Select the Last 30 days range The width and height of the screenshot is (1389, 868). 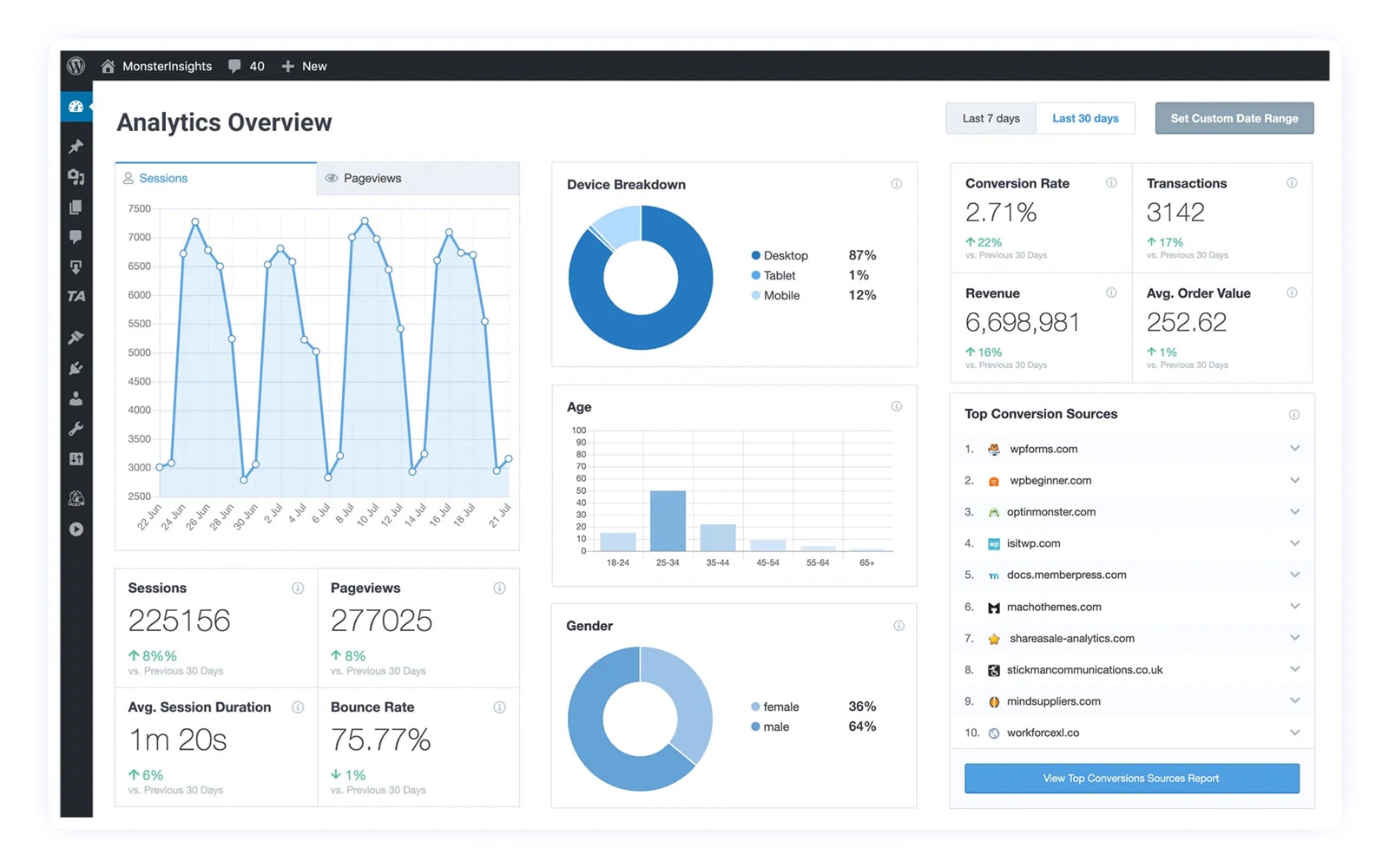(1085, 119)
